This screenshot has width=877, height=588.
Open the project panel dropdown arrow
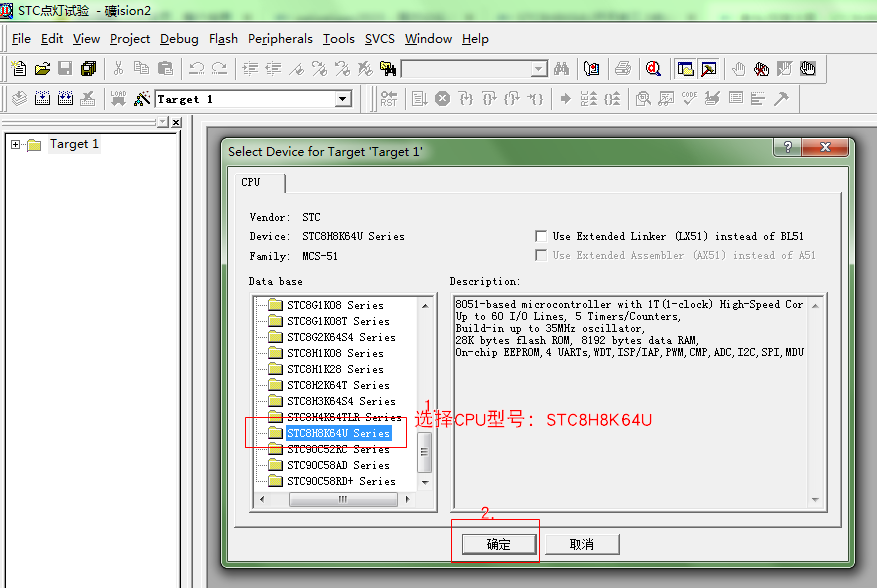coord(163,121)
